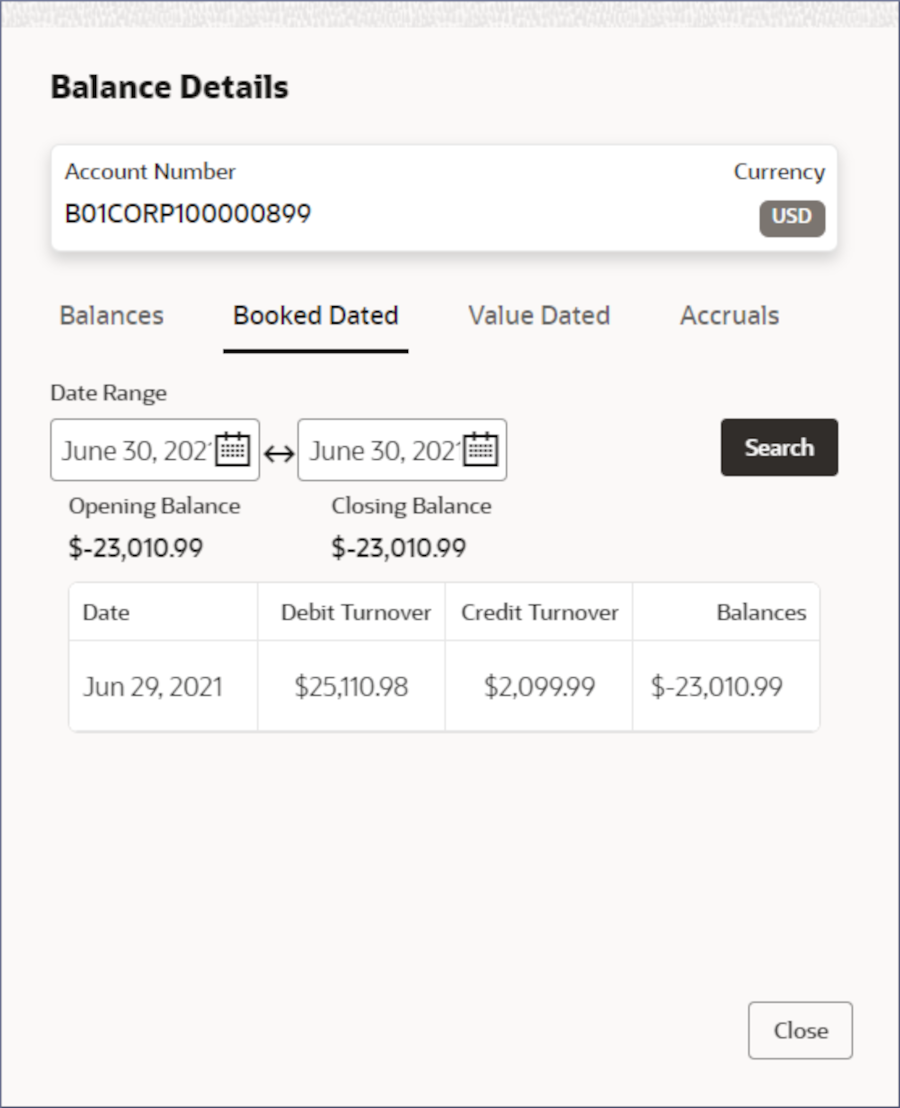Image resolution: width=900 pixels, height=1108 pixels.
Task: Click the $2,099.99 credit turnover cell
Action: click(538, 686)
